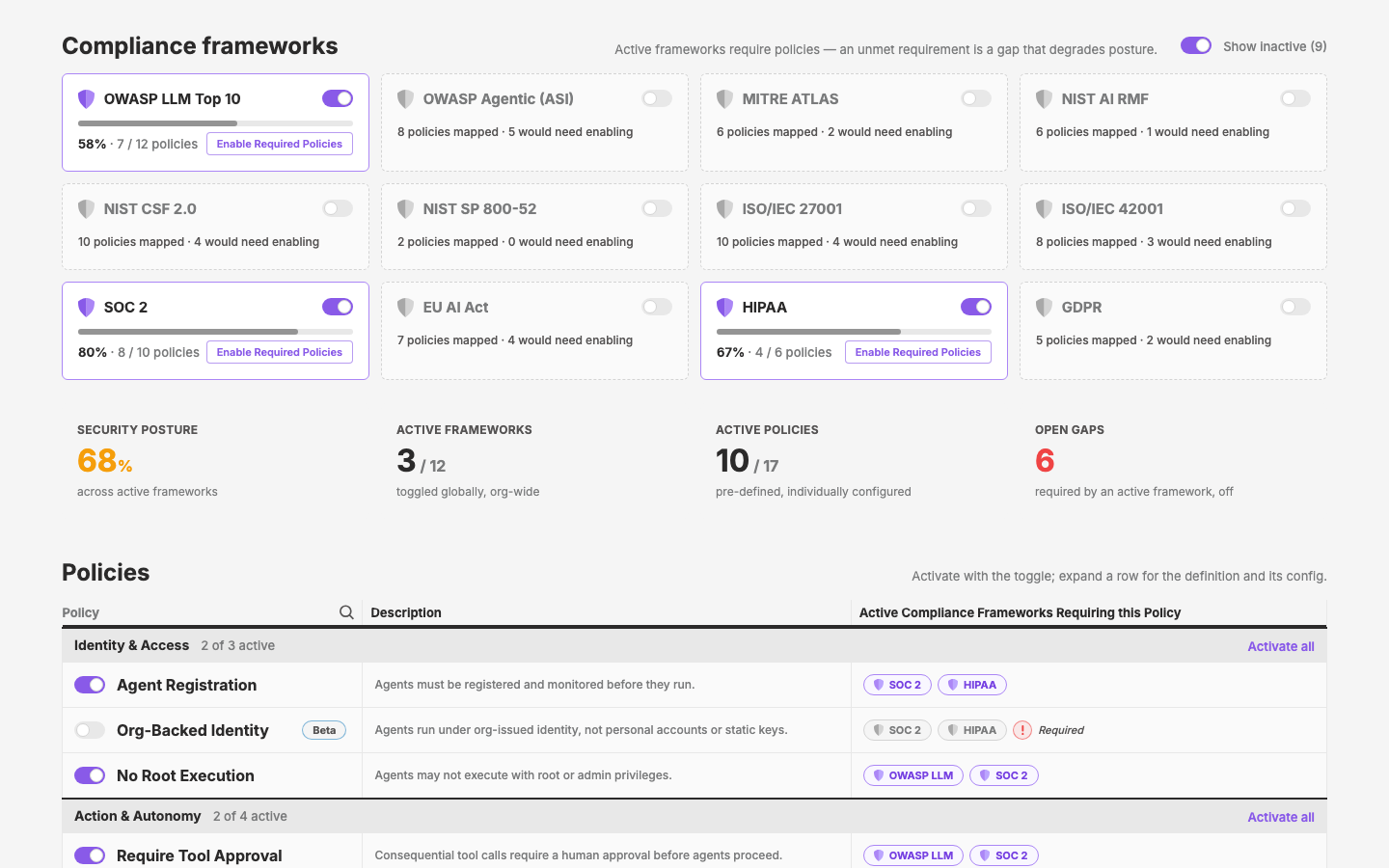The height and width of the screenshot is (868, 1389).
Task: Activate all Identity & Access policies
Action: tap(1281, 646)
